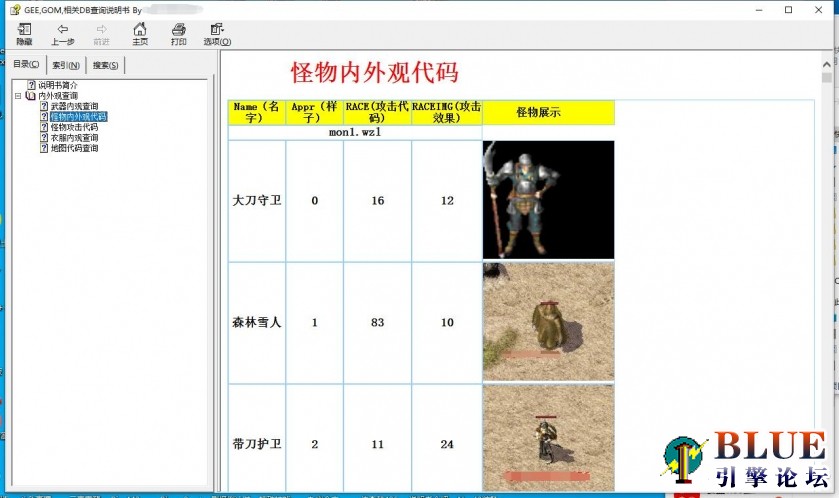The height and width of the screenshot is (498, 839).
Task: Click the help icon beside 衣服内观查询
Action: (x=44, y=137)
